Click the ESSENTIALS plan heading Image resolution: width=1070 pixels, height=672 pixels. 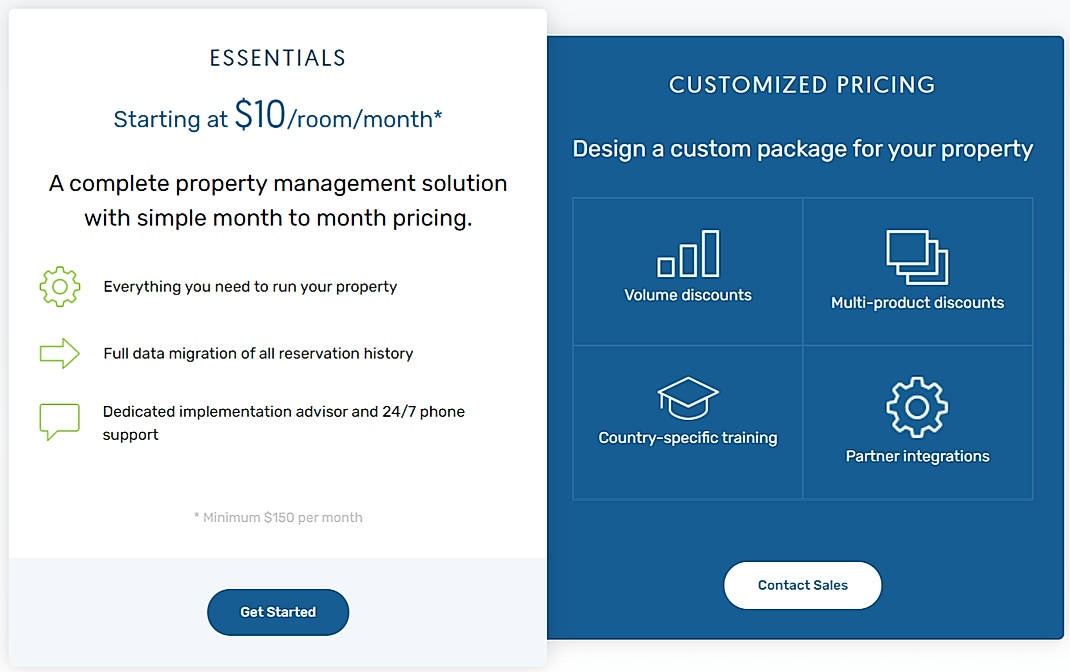click(x=277, y=57)
